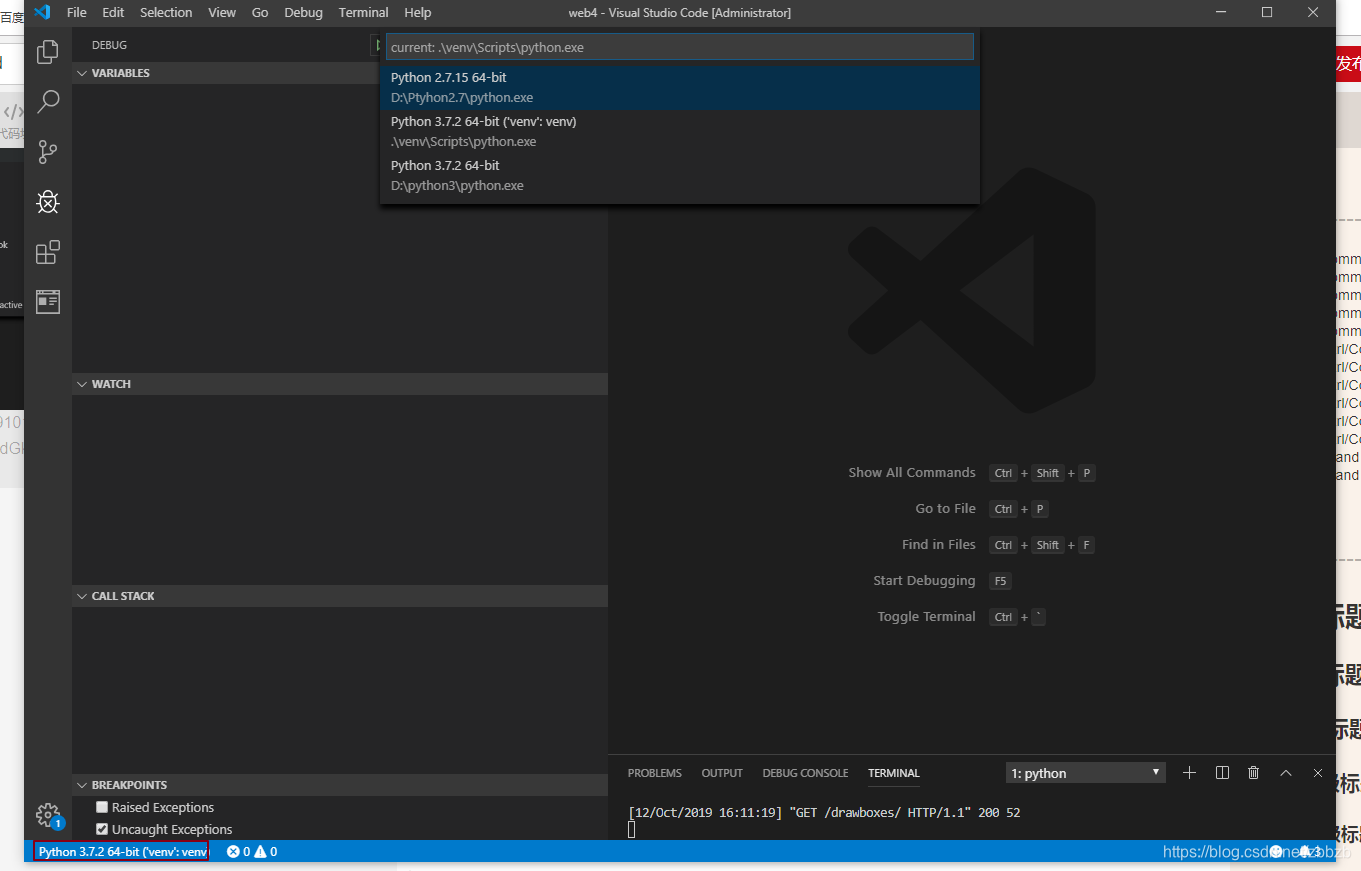
Task: Maximize panel with up chevron
Action: [1286, 773]
